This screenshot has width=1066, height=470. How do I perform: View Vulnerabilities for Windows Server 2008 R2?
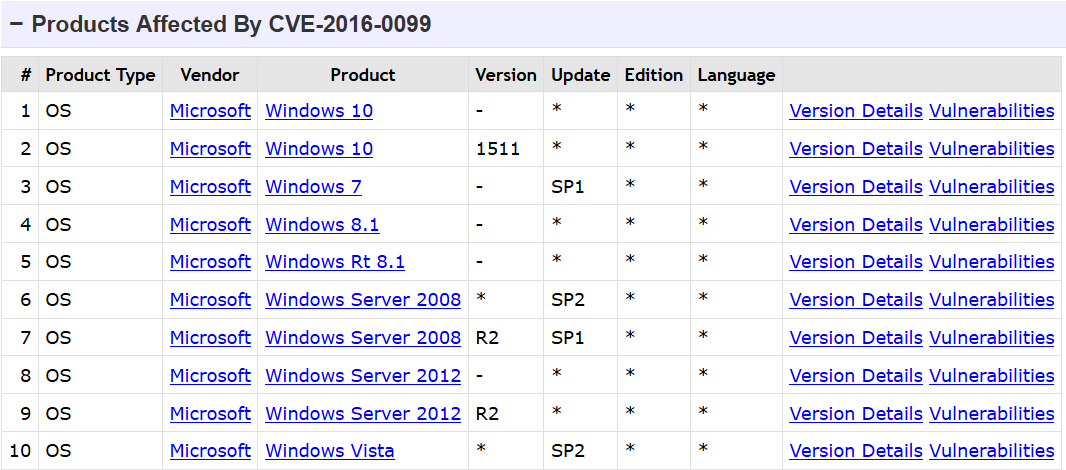[x=991, y=338]
